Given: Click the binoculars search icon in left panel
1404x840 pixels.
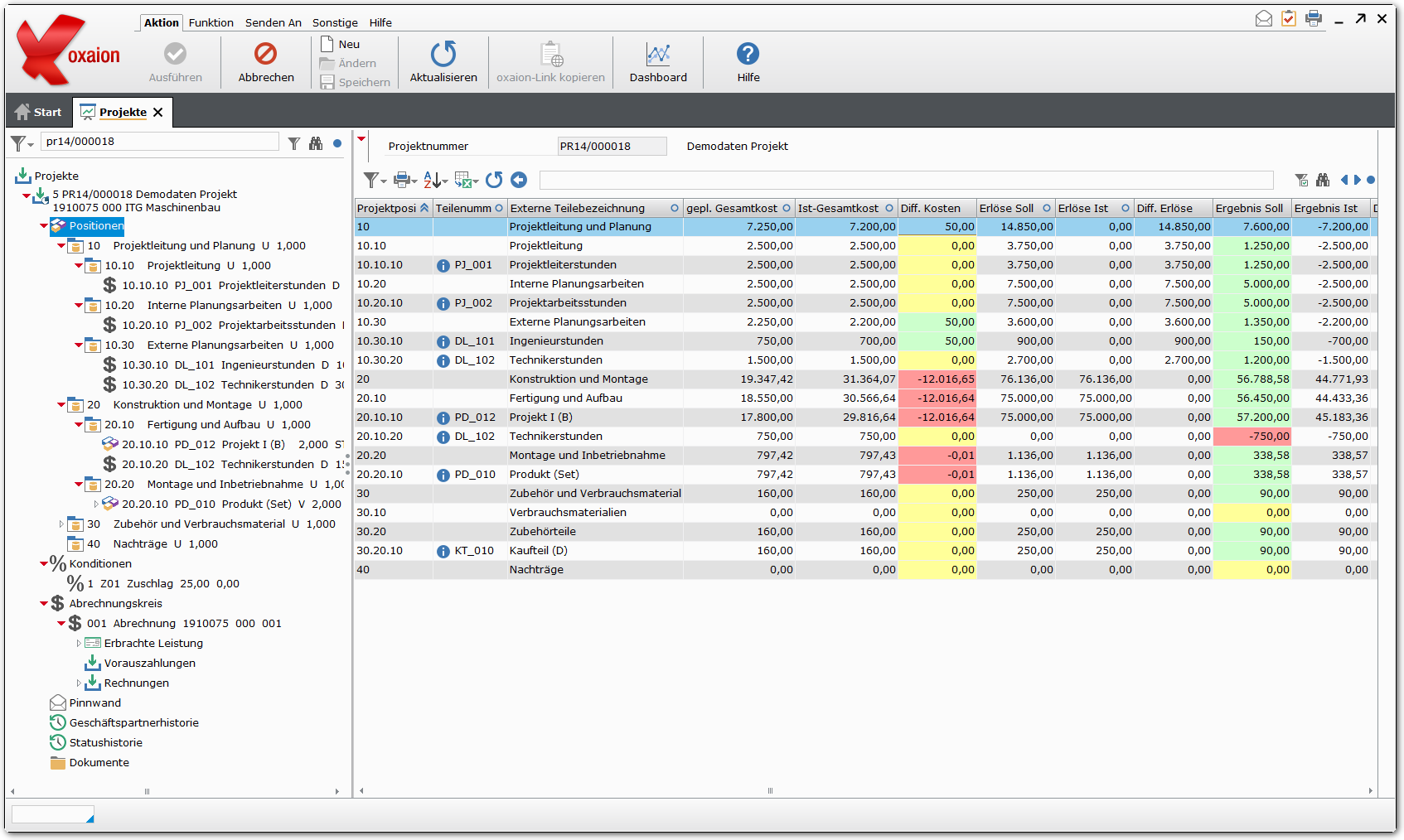Looking at the screenshot, I should 316,143.
